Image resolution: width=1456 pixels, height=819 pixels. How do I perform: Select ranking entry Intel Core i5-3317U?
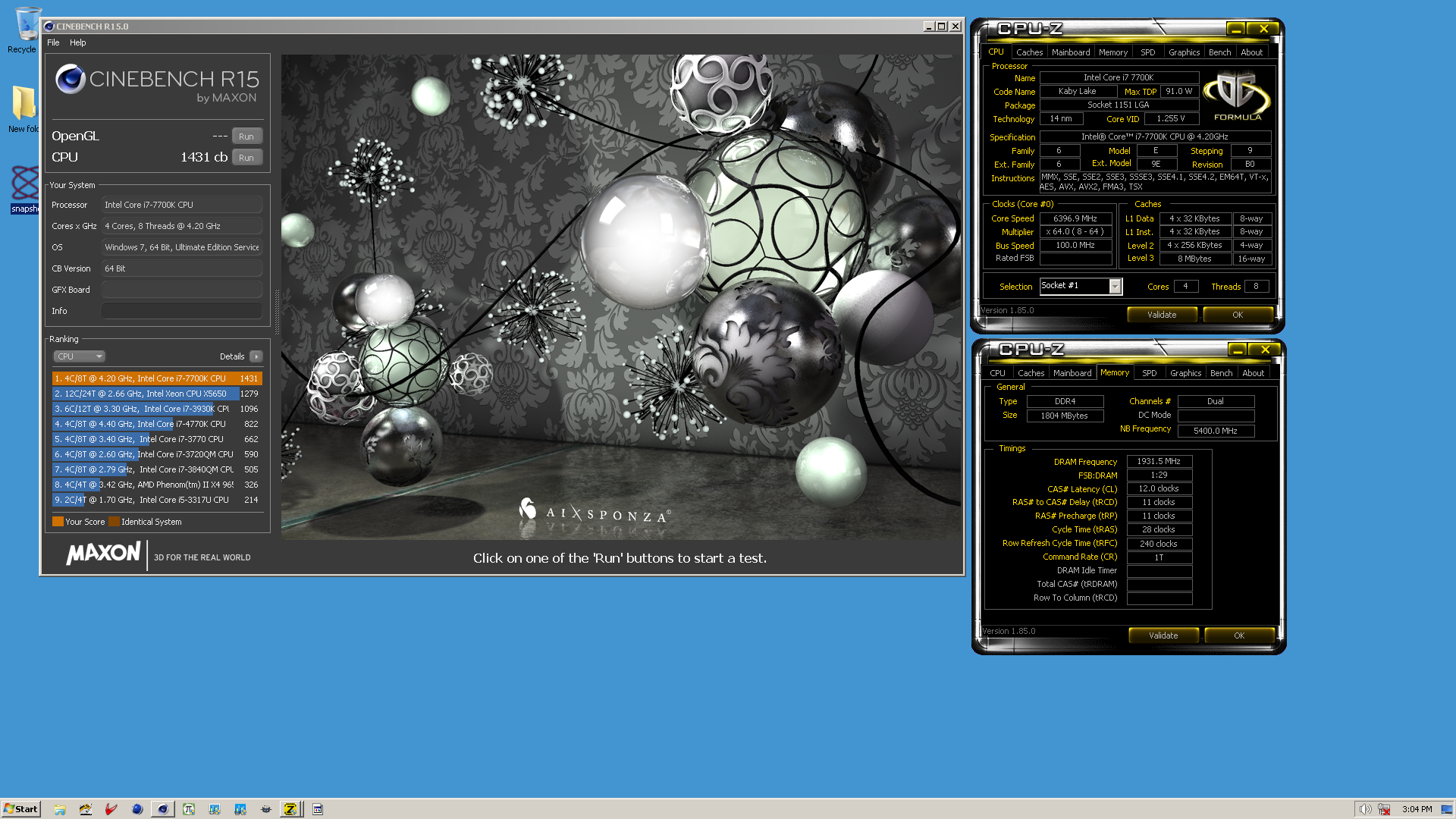pos(157,500)
